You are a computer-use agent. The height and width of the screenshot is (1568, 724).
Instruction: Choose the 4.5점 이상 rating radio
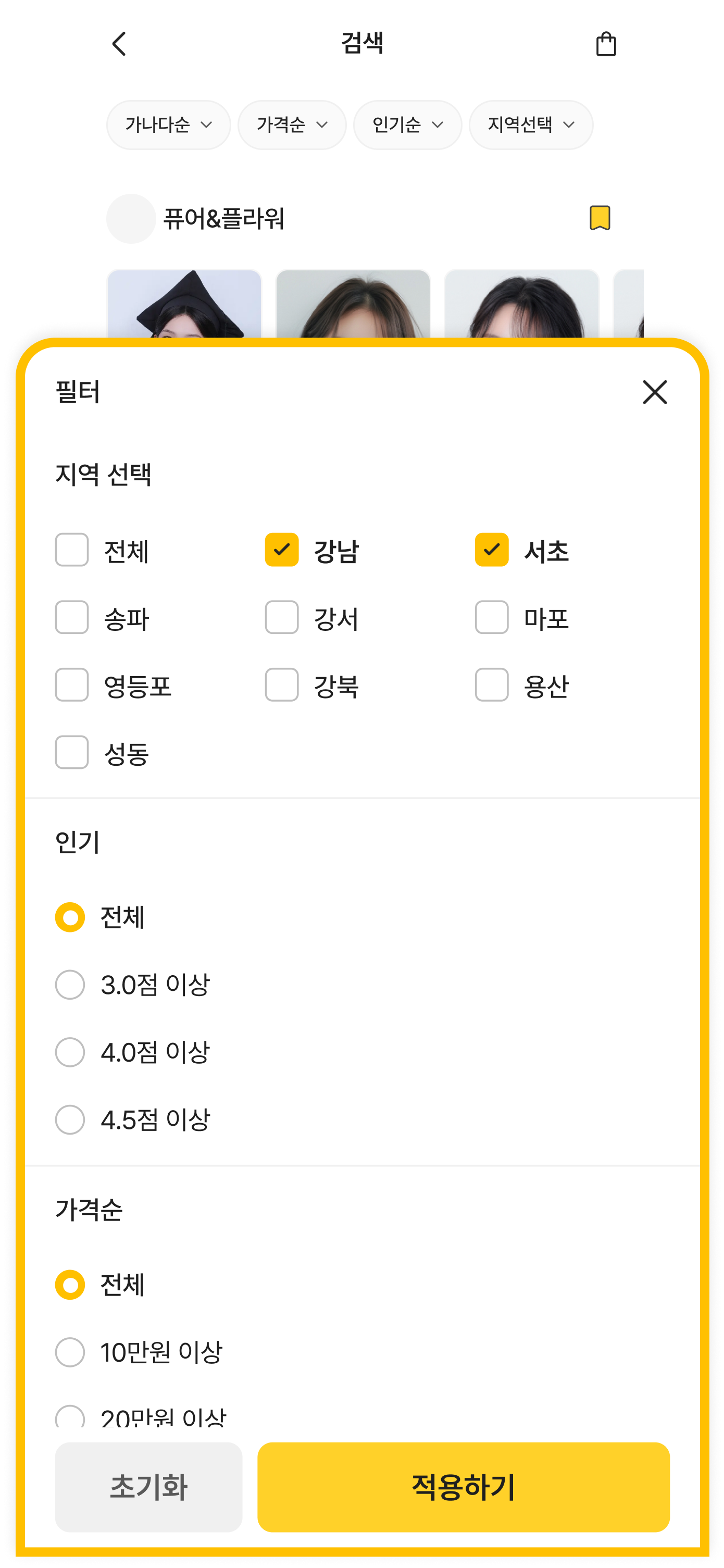coord(70,1120)
